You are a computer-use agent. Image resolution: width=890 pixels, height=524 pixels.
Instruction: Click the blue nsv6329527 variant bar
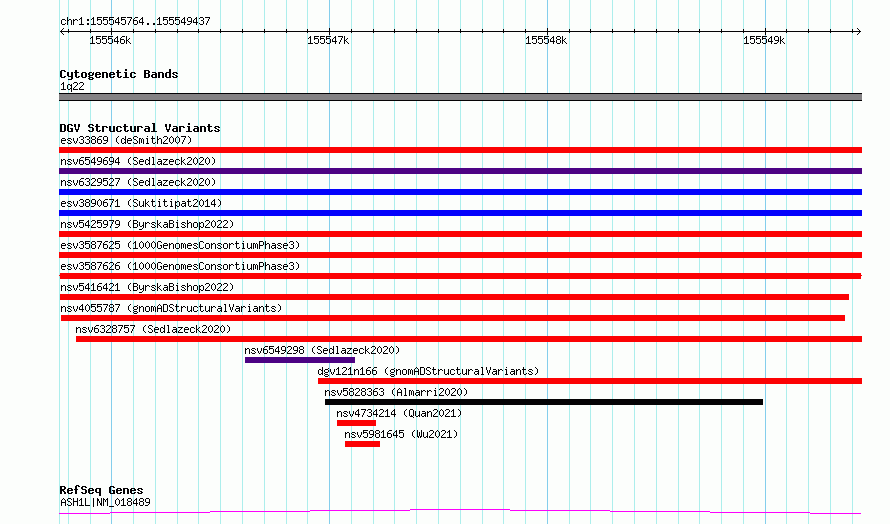click(x=460, y=192)
